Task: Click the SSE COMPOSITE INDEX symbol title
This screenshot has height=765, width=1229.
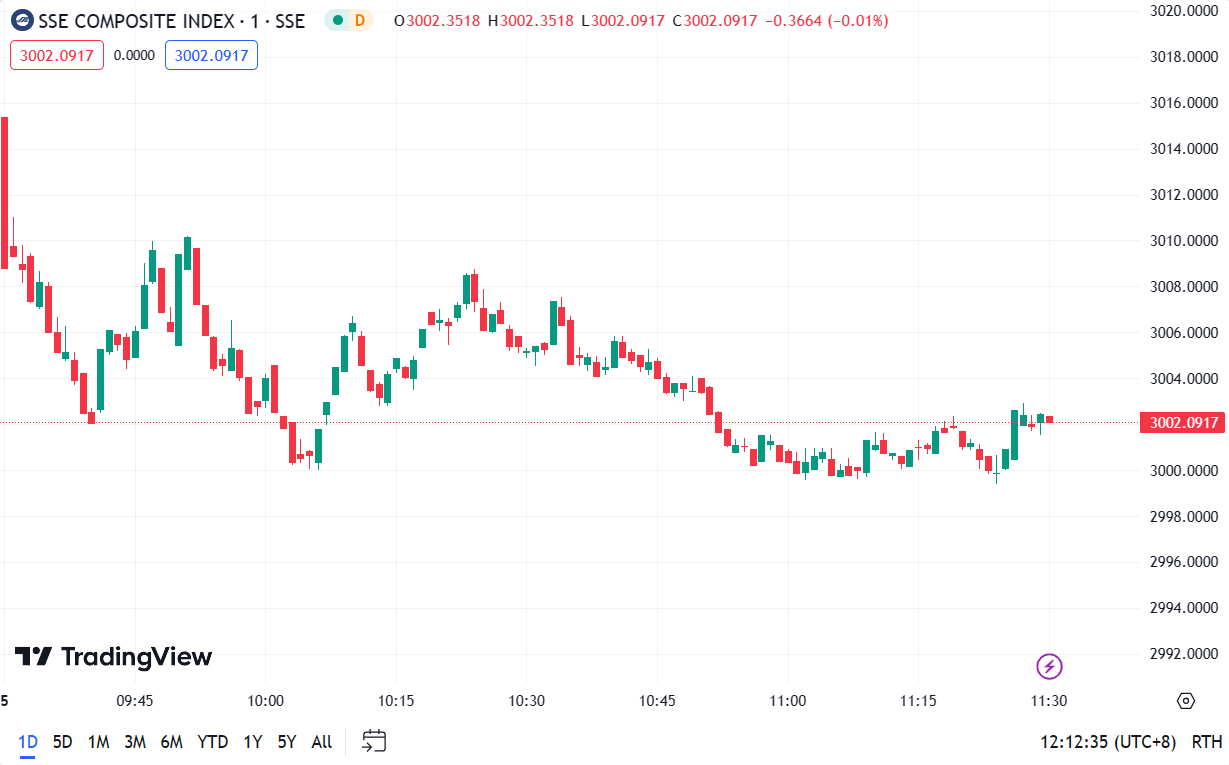Action: pyautogui.click(x=170, y=20)
